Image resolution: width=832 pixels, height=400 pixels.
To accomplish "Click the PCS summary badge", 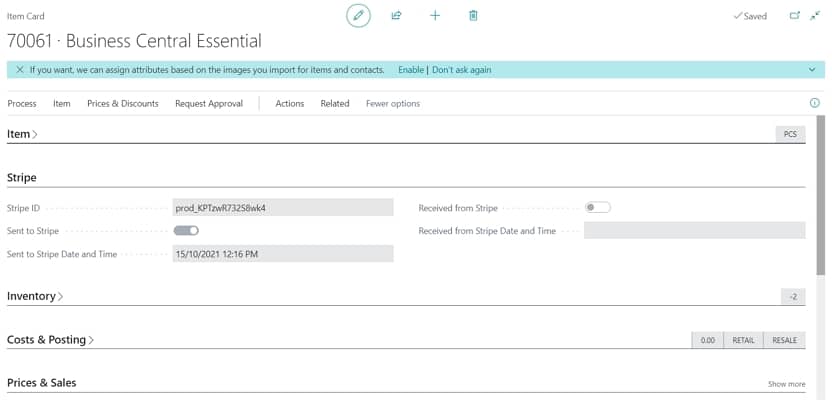I will [790, 134].
